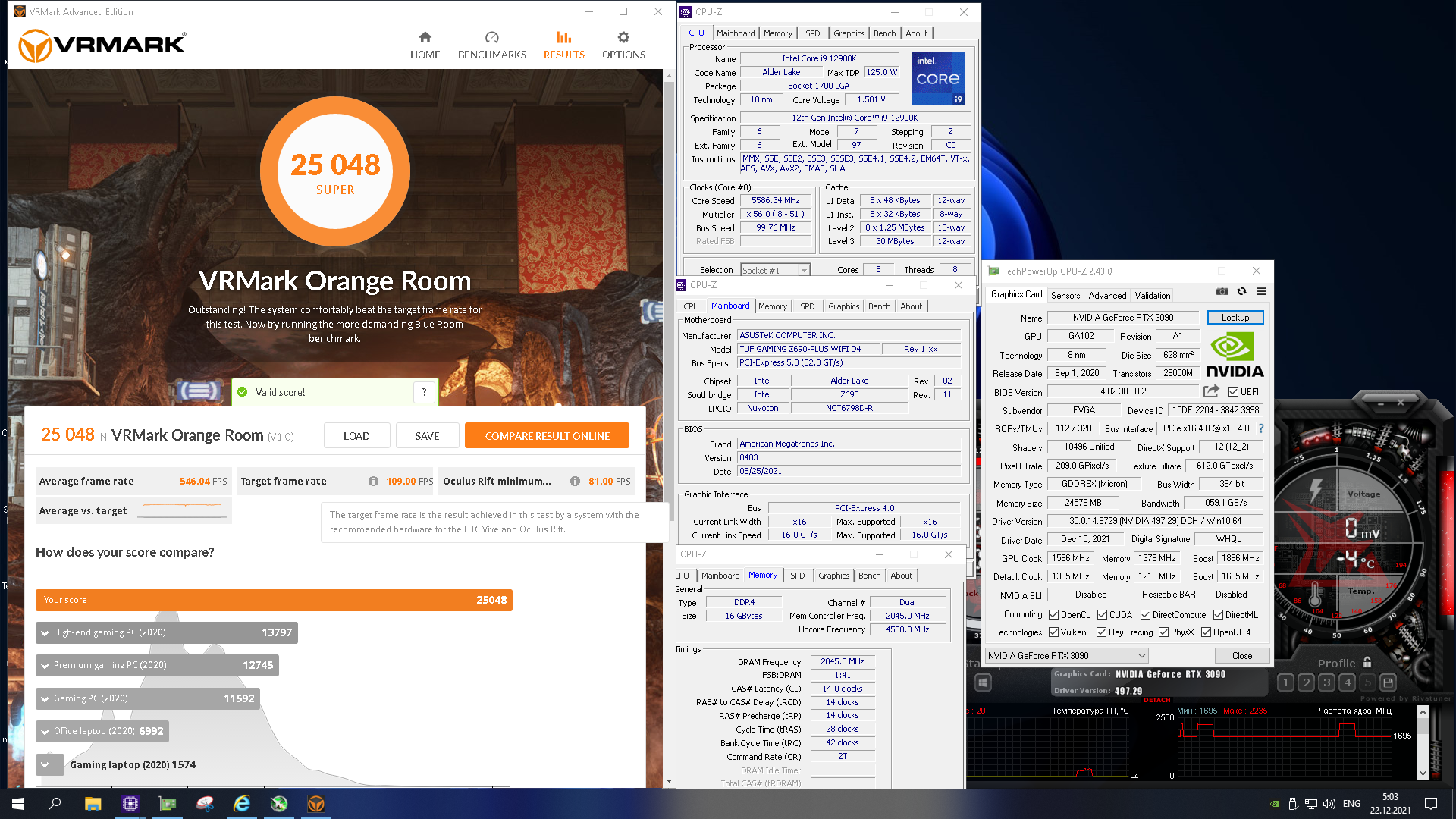Select Afterburner profile slot 1
This screenshot has width=1456, height=819.
(x=1285, y=682)
